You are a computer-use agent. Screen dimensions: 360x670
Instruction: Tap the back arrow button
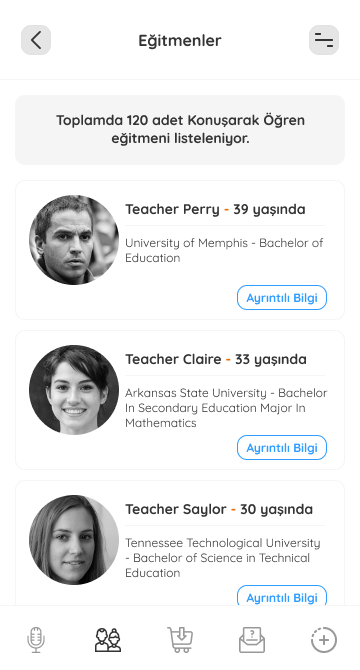[x=36, y=40]
